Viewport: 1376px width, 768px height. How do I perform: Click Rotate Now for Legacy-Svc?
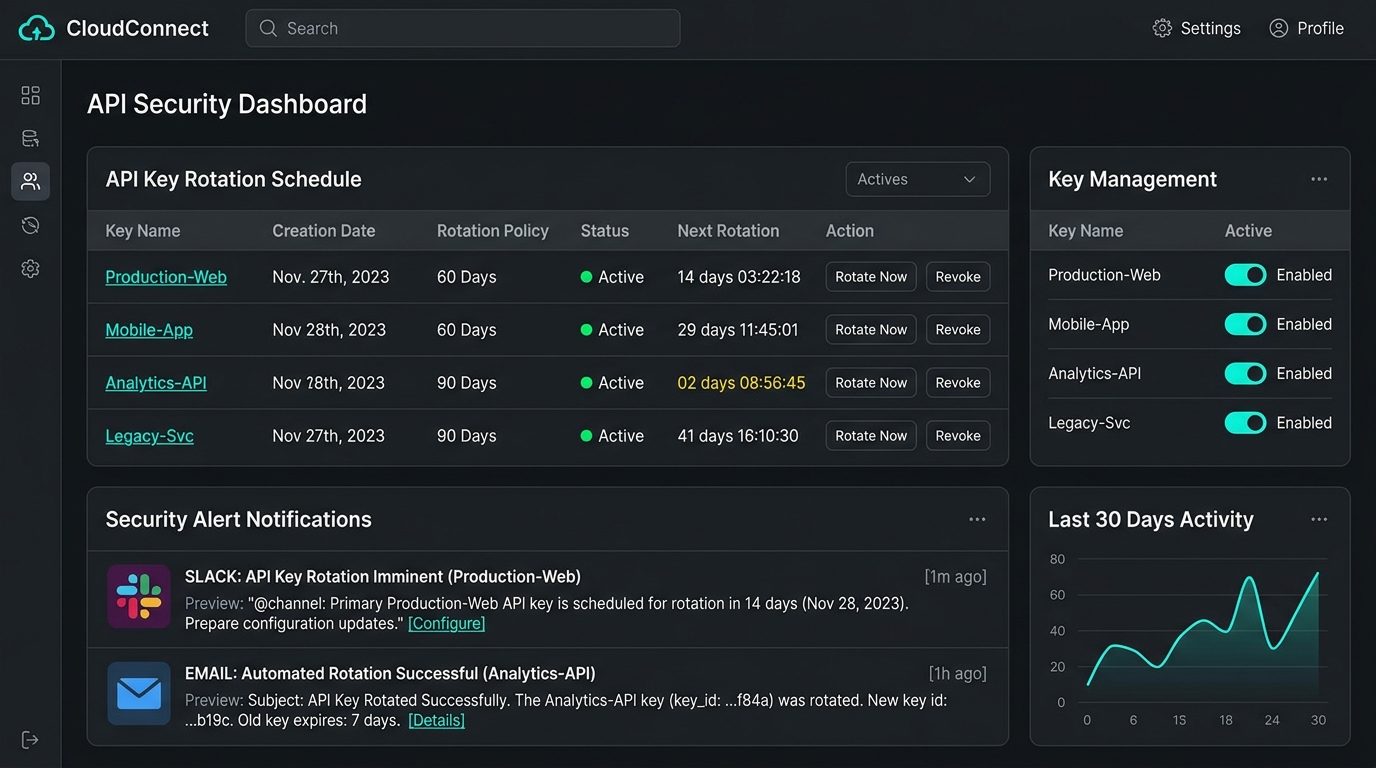point(871,436)
